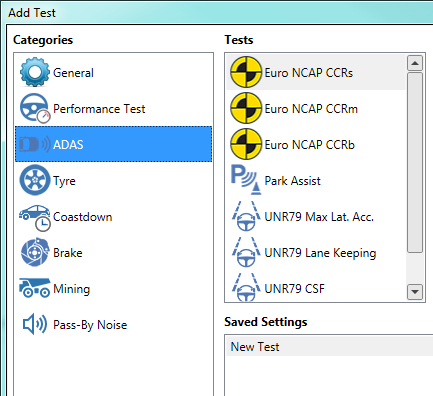Pick the Tyre wheel icon
Screen dimensions: 433x396
point(35,180)
